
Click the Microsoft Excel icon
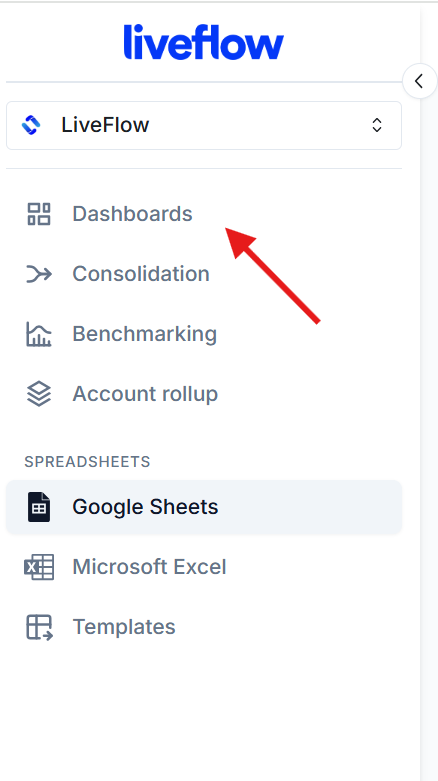point(39,567)
